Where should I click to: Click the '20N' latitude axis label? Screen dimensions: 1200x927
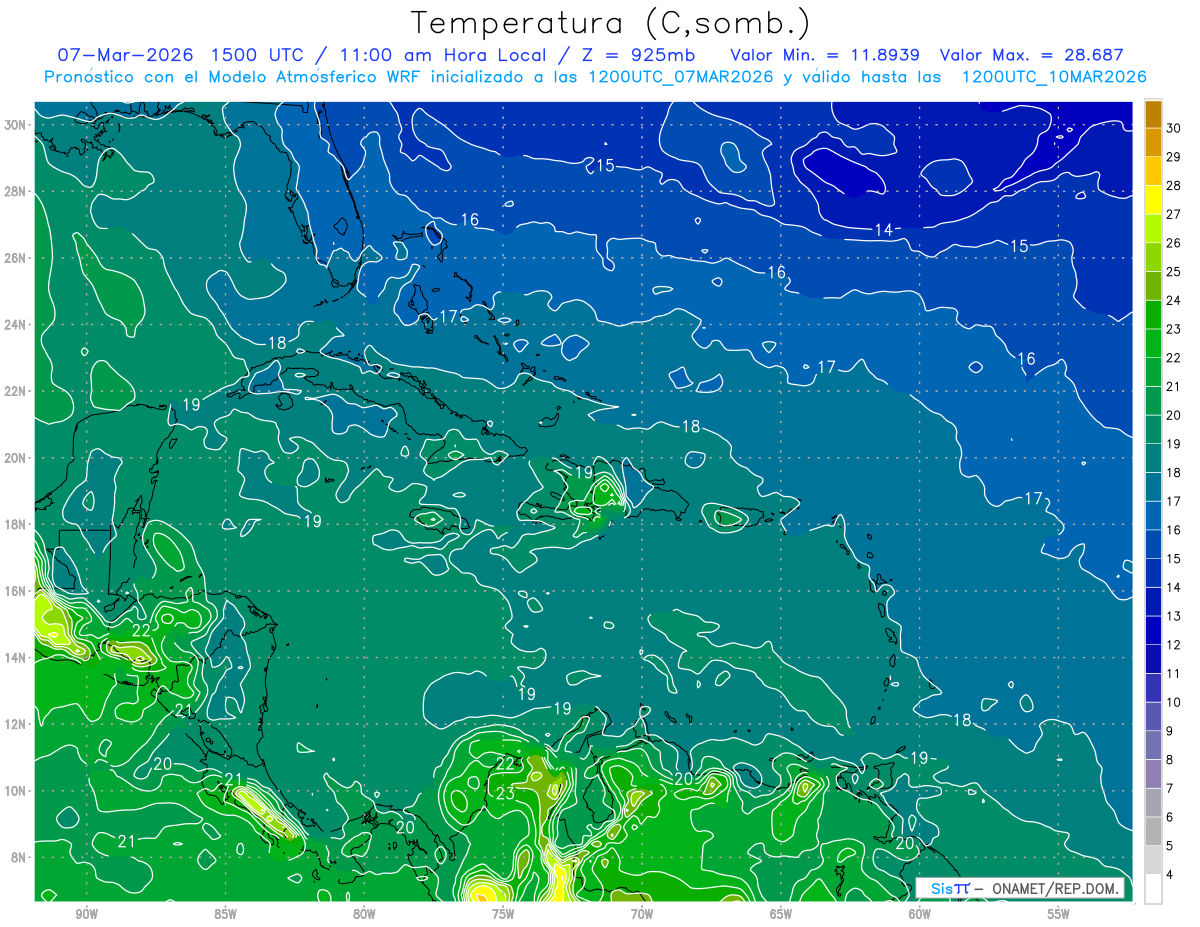tap(16, 458)
